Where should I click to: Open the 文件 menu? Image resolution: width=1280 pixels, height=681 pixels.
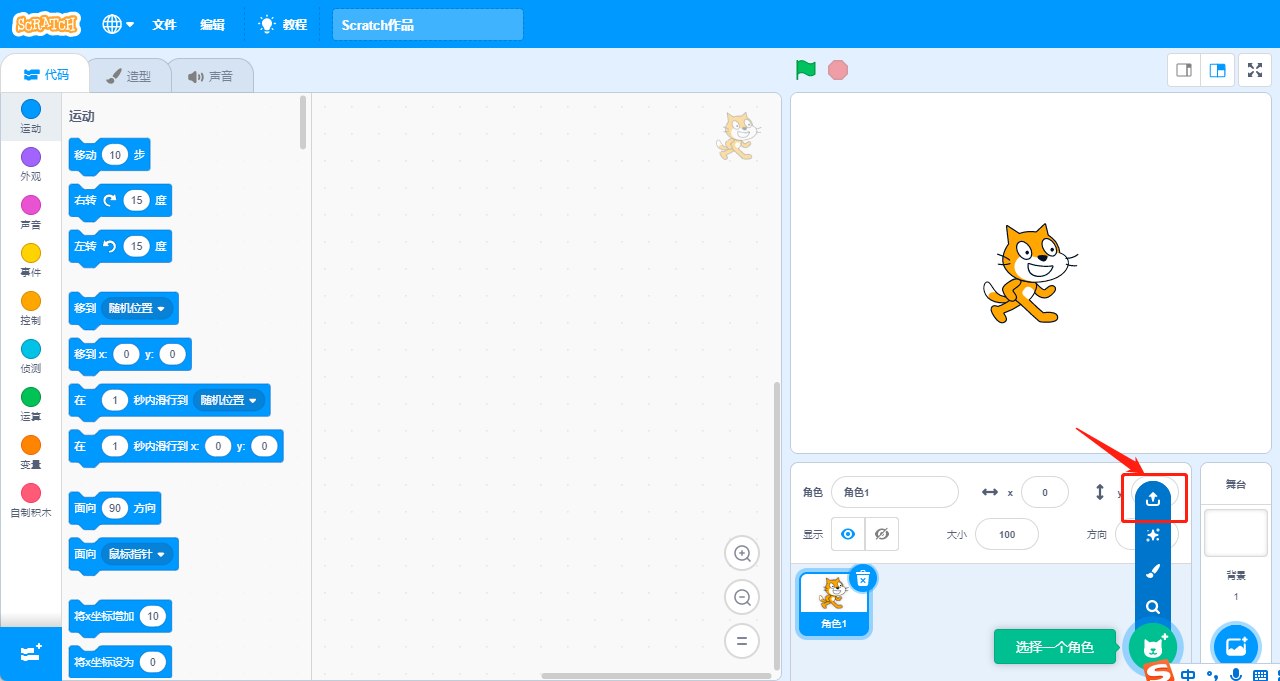tap(164, 24)
